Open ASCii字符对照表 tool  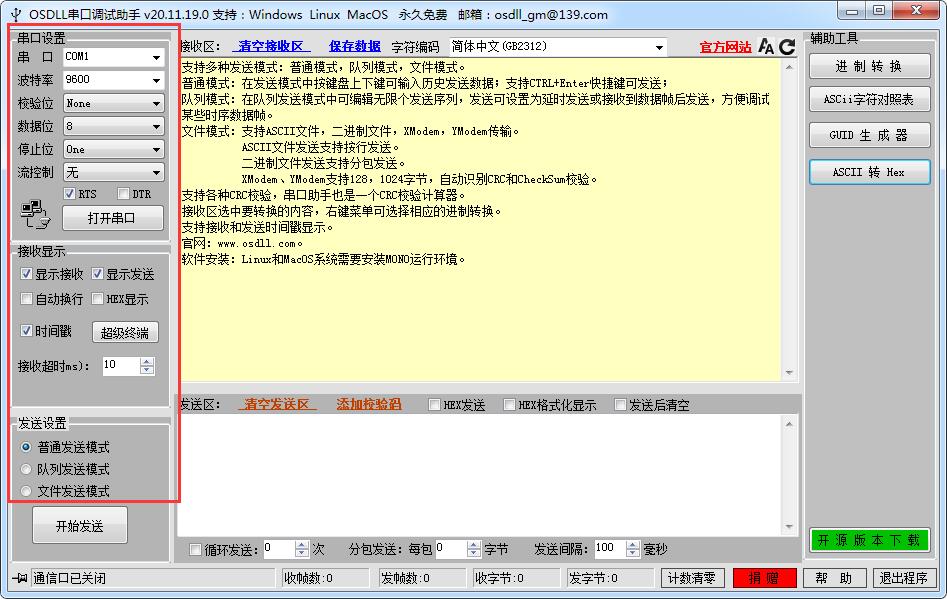(x=869, y=100)
